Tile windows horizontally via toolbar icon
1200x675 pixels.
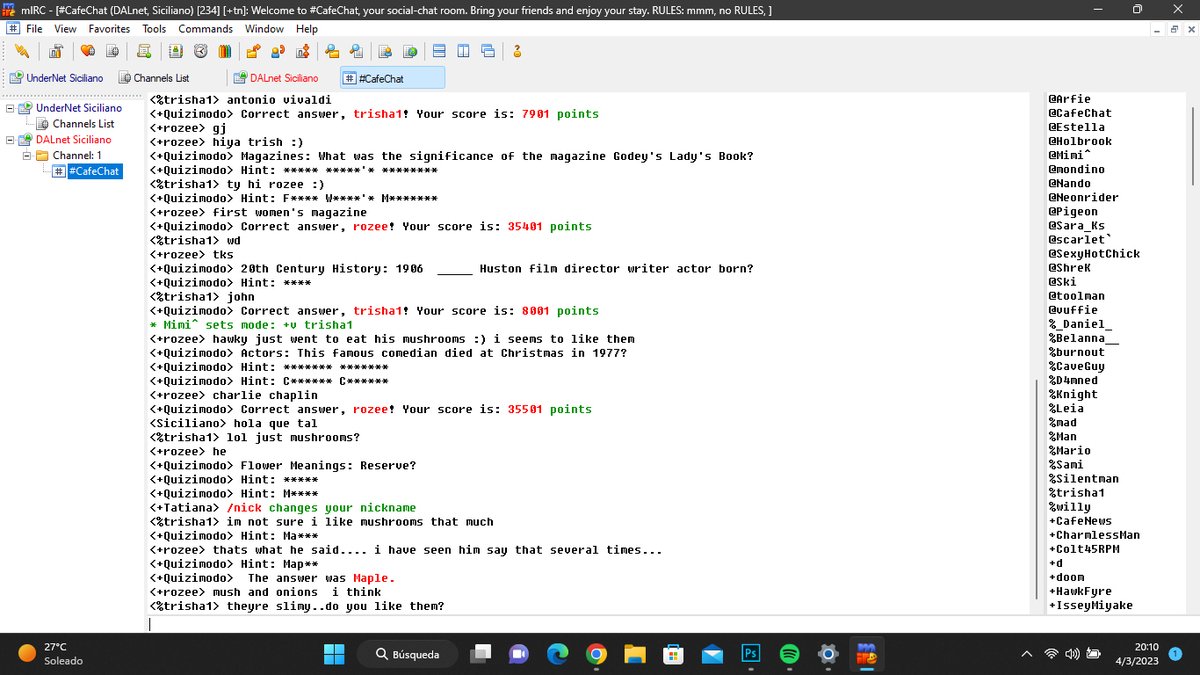pyautogui.click(x=440, y=51)
